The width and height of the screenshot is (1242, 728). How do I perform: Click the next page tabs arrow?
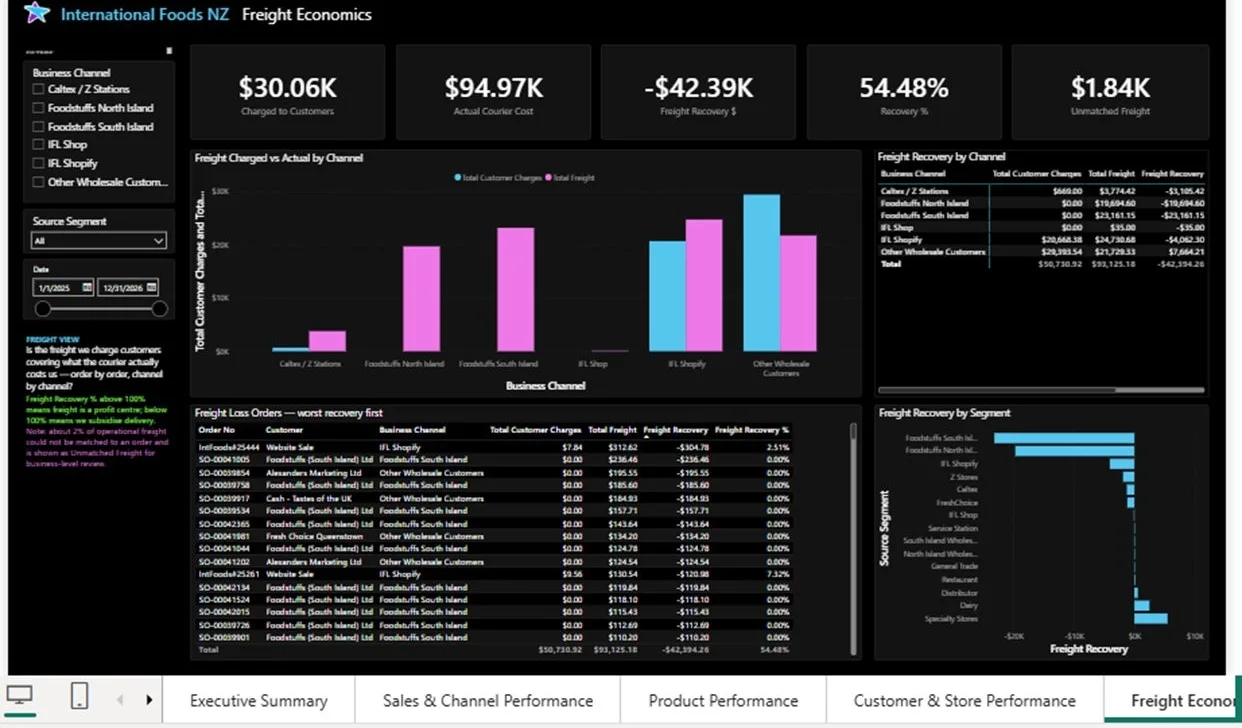149,700
